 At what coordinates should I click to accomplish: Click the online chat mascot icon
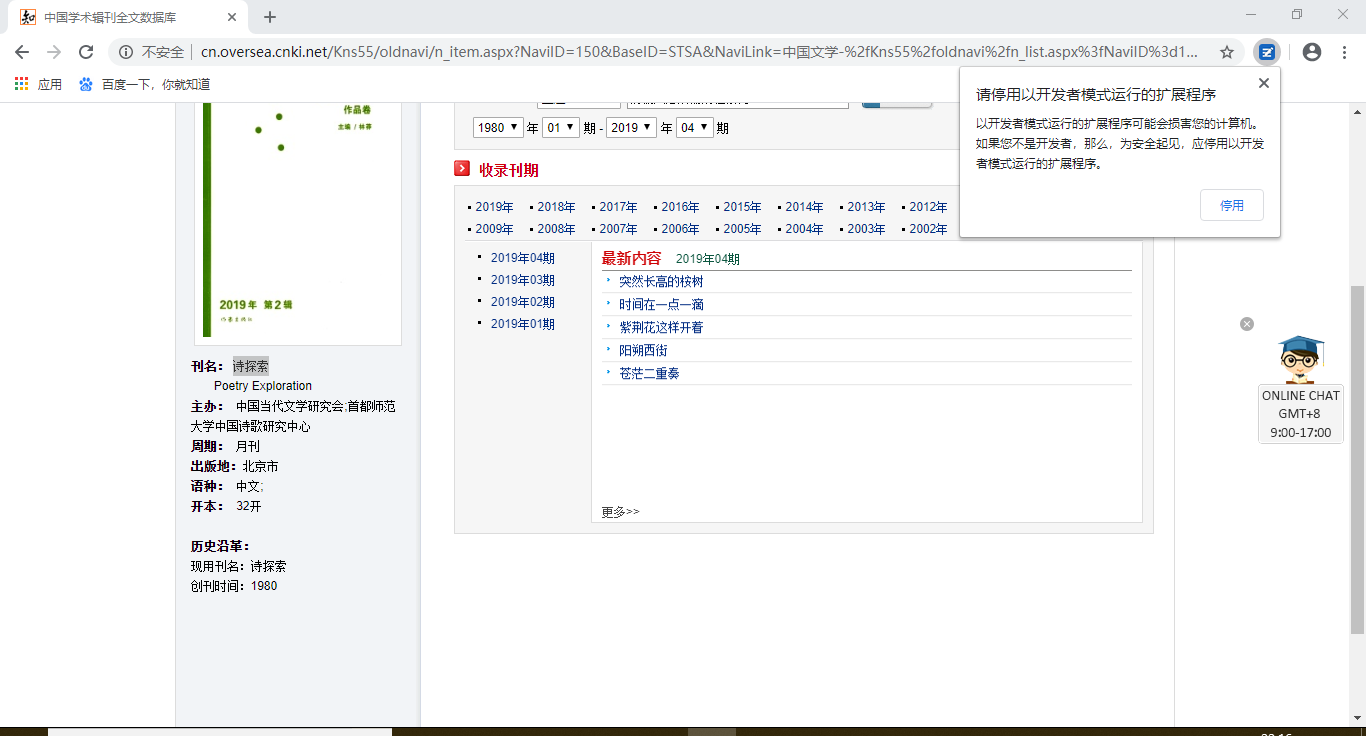(1301, 359)
